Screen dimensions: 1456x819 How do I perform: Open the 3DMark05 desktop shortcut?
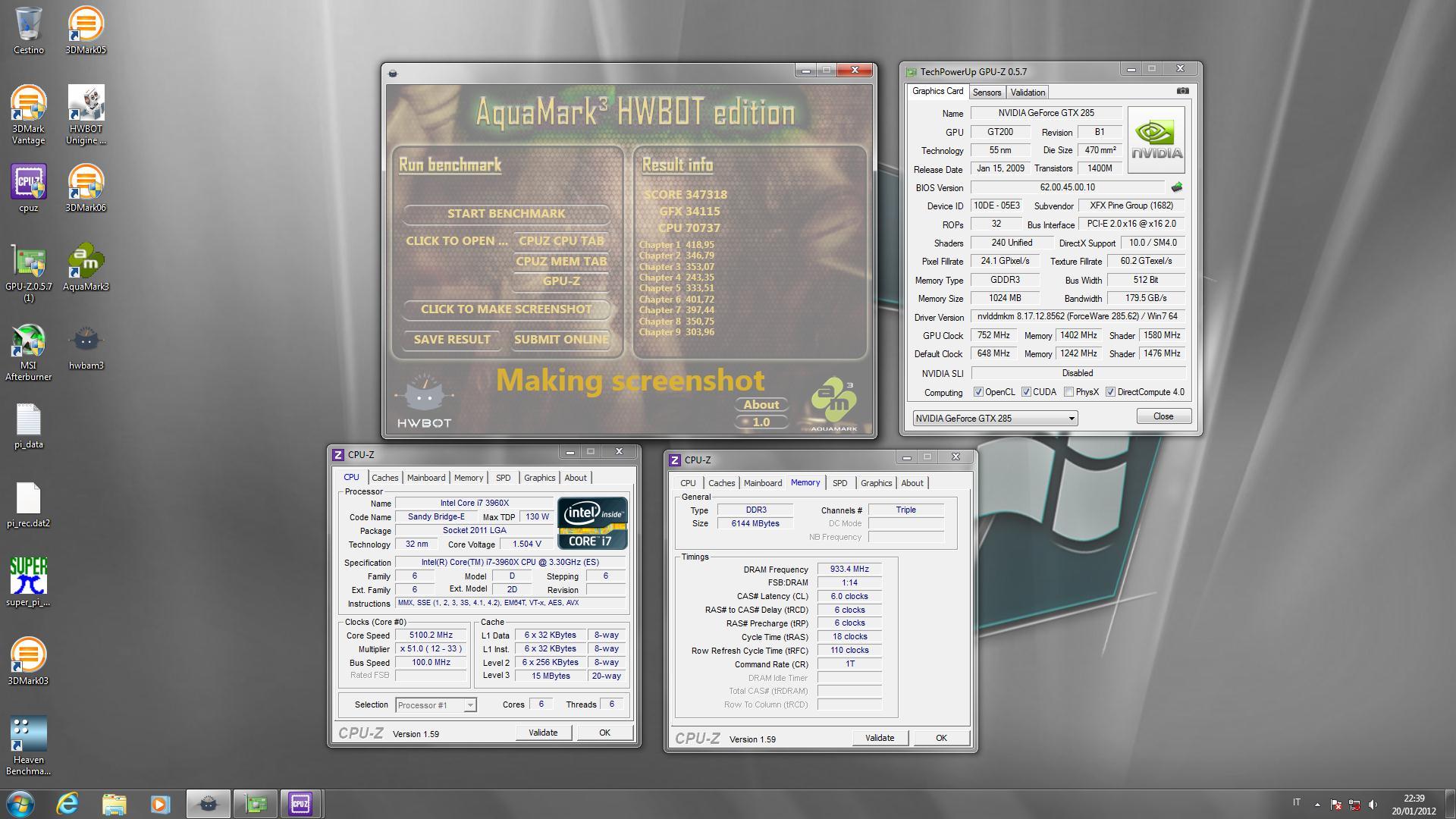86,30
